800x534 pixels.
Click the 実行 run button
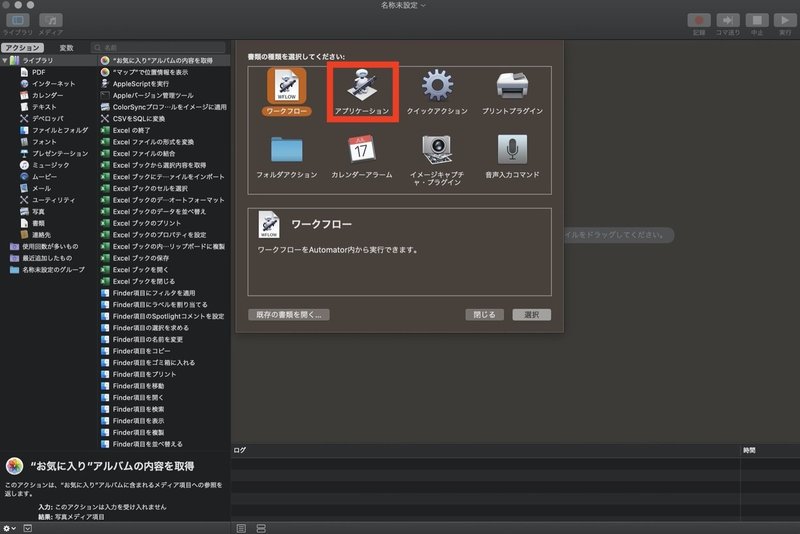[x=785, y=20]
